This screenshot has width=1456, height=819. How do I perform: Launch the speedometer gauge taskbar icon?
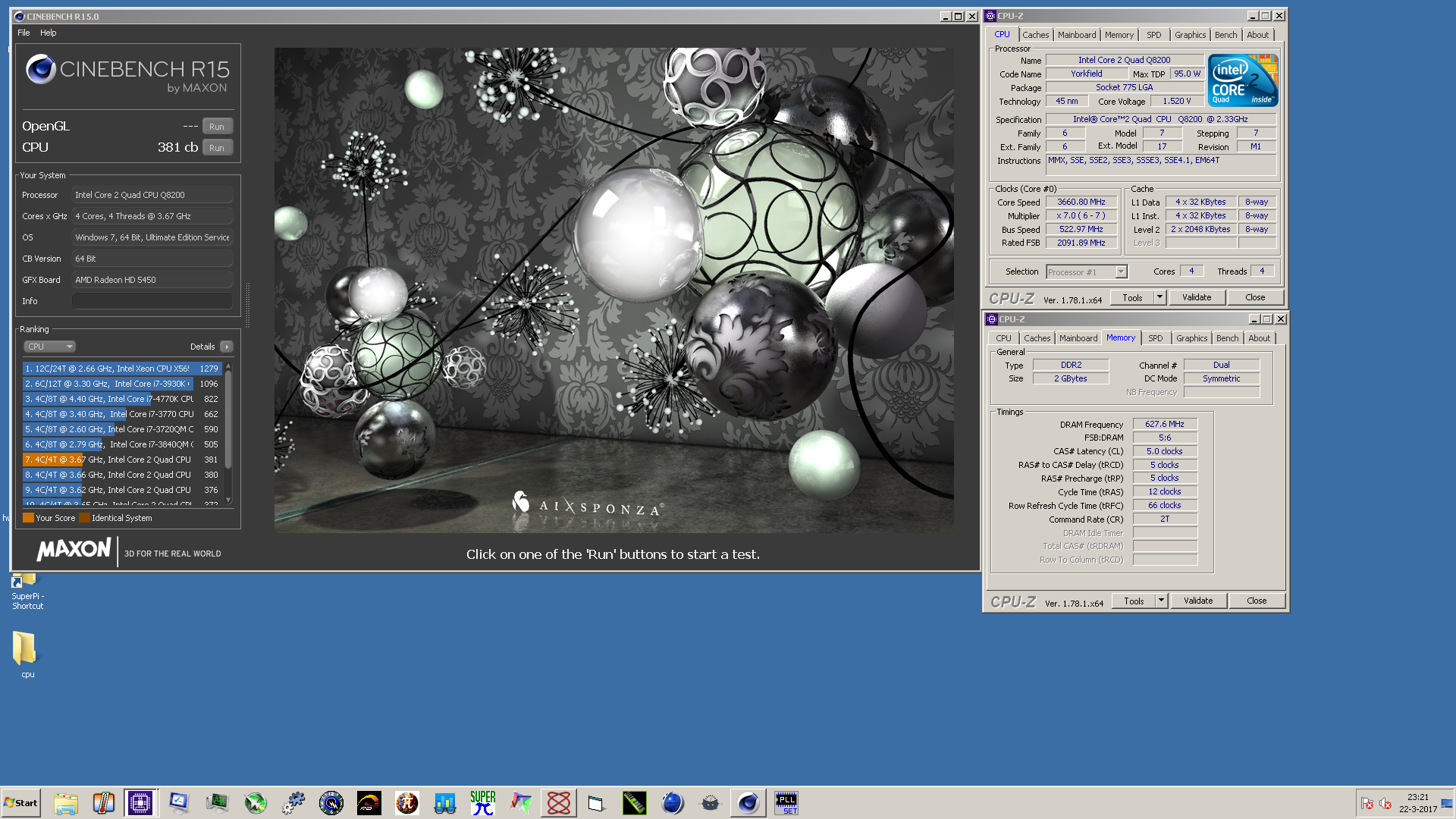[x=369, y=803]
